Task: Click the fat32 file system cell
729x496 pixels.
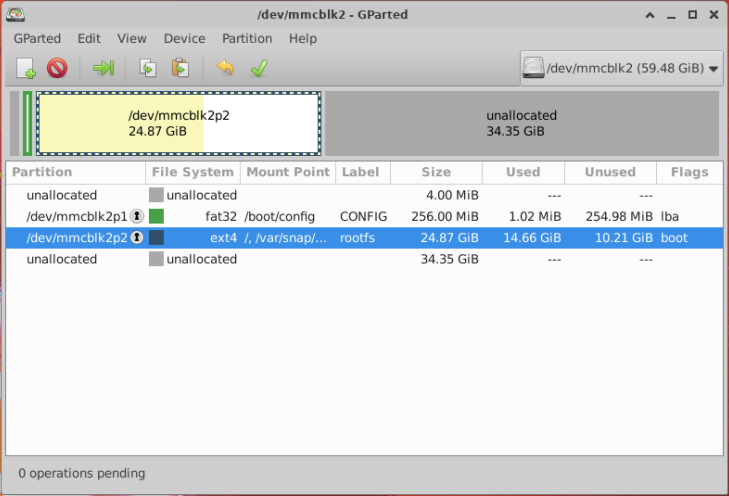Action: (x=221, y=217)
